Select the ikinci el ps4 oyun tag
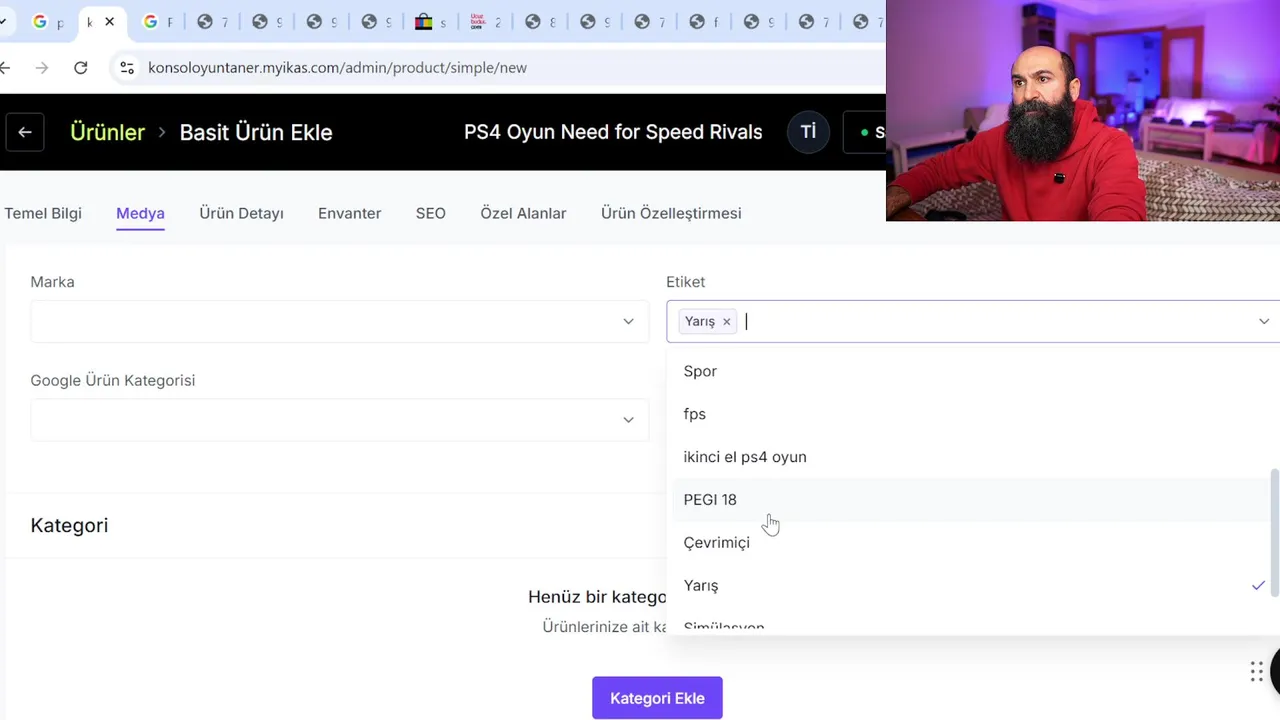Viewport: 1280px width, 720px height. [x=973, y=457]
